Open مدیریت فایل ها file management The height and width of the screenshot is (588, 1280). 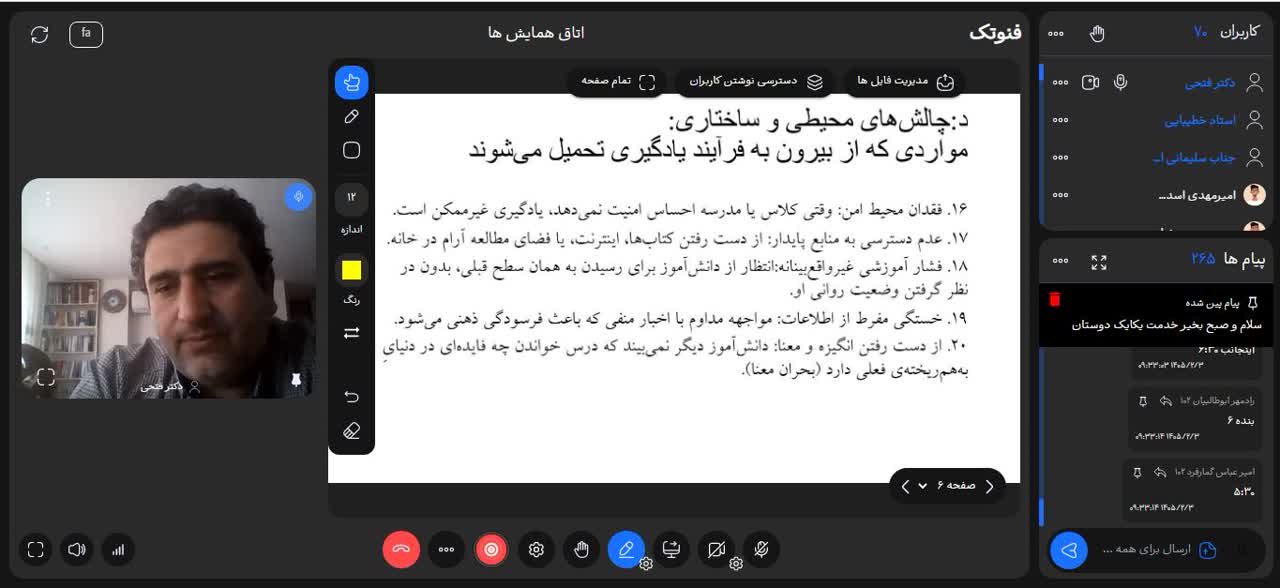(x=907, y=81)
